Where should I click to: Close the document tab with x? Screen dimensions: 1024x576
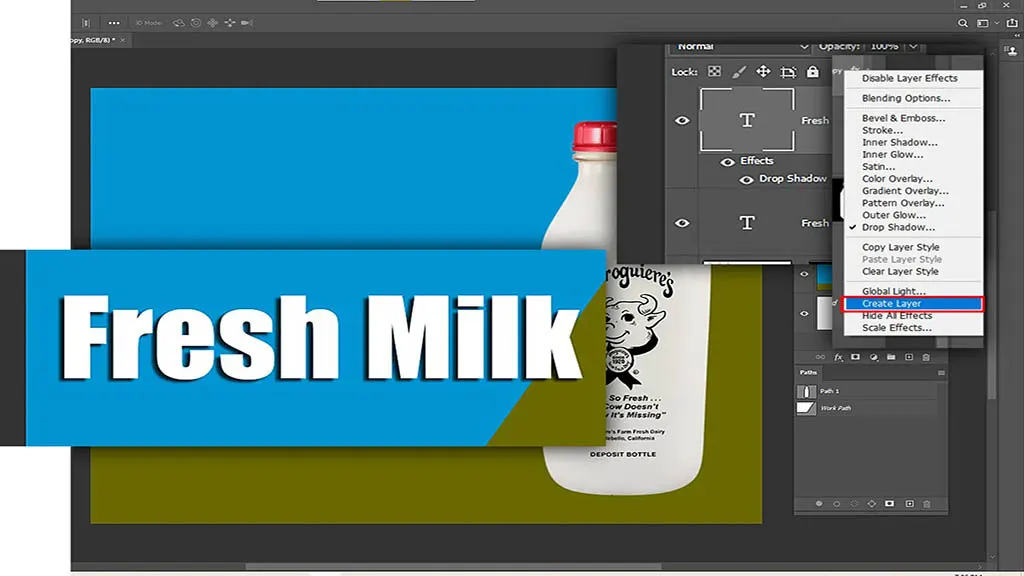(122, 40)
